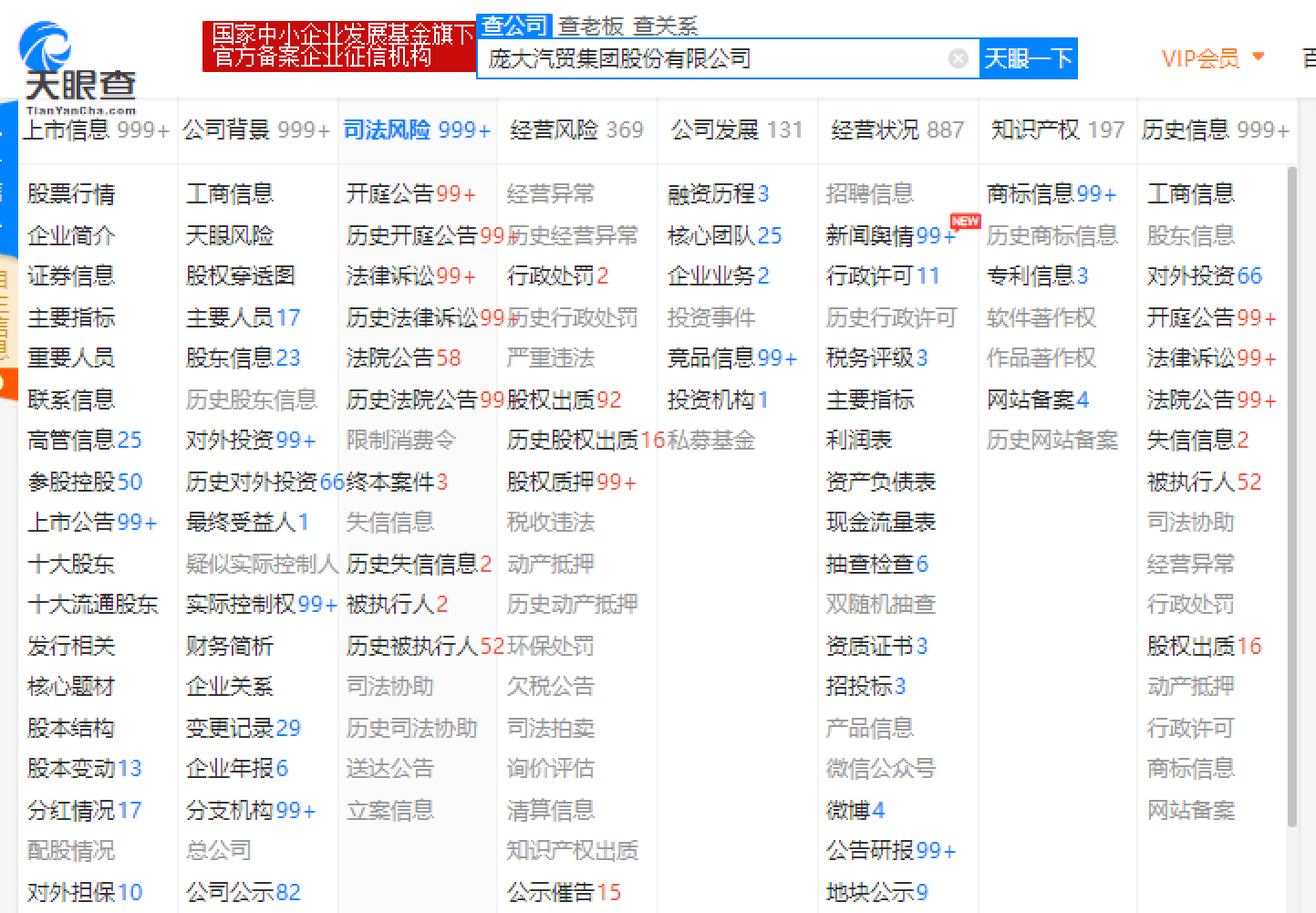Image resolution: width=1316 pixels, height=913 pixels.
Task: View 分支机构 list
Action: [251, 810]
